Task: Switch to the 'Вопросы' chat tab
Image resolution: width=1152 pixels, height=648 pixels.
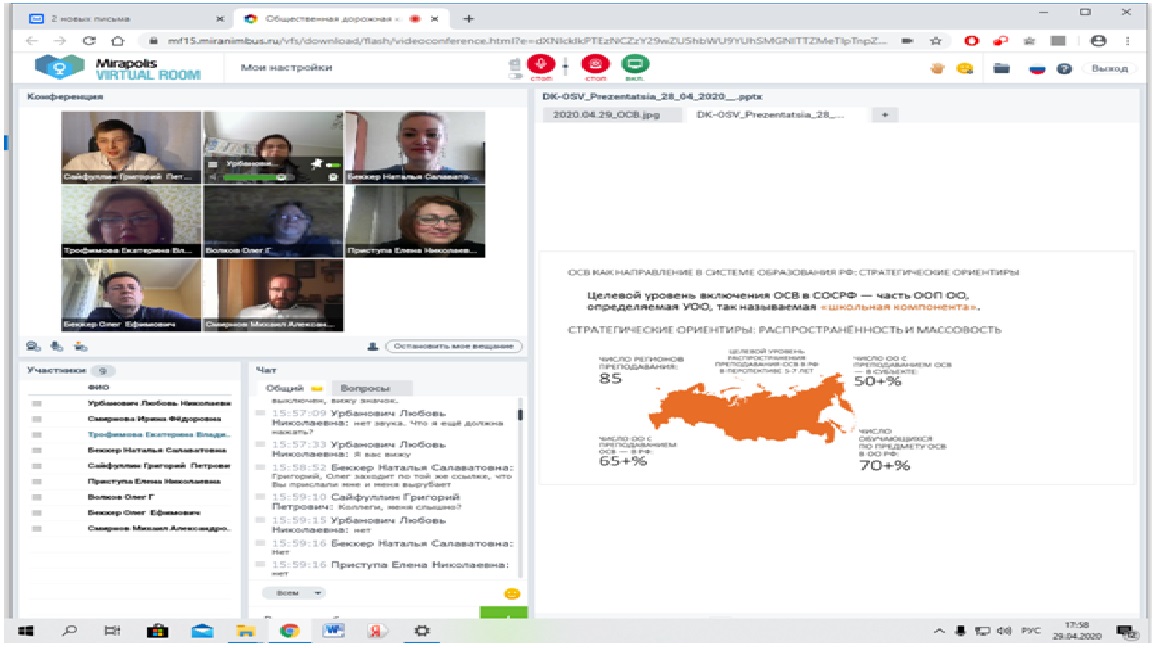Action: [x=358, y=388]
